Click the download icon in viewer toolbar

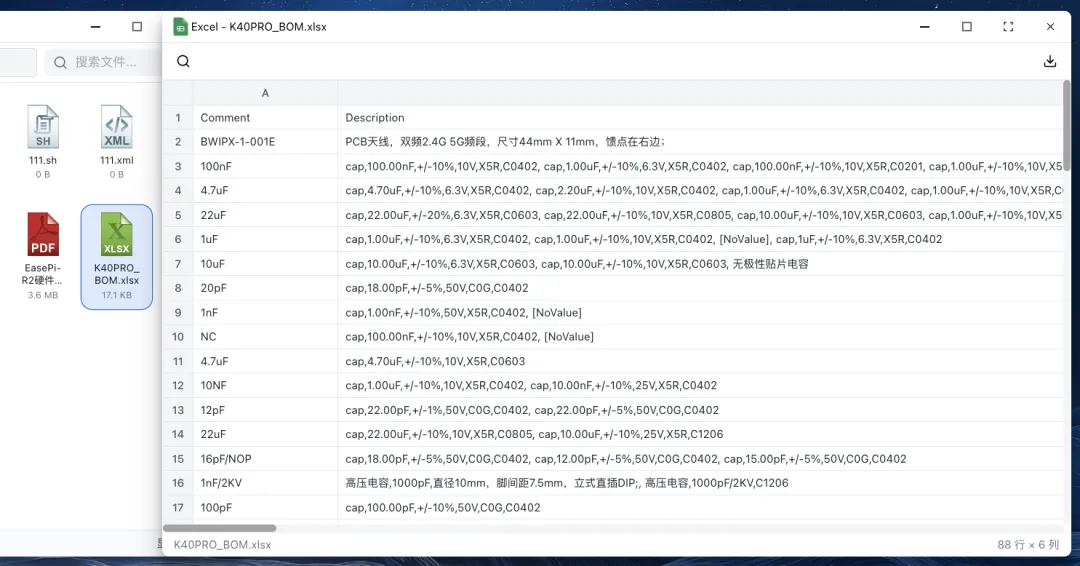click(x=1050, y=61)
